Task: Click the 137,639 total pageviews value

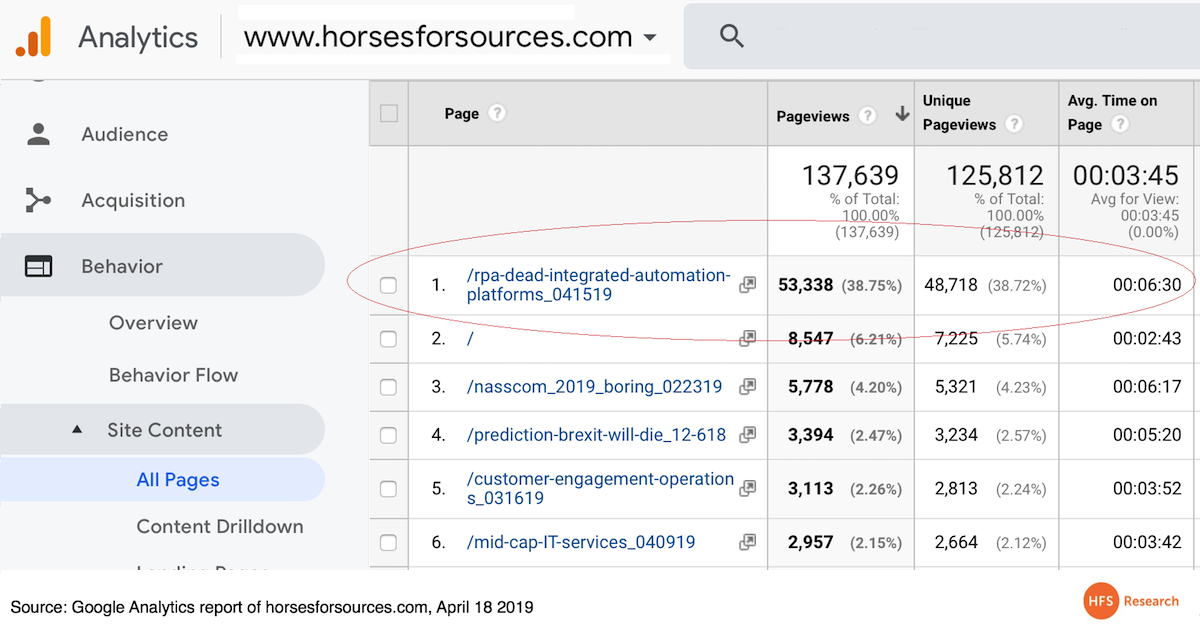Action: (850, 176)
